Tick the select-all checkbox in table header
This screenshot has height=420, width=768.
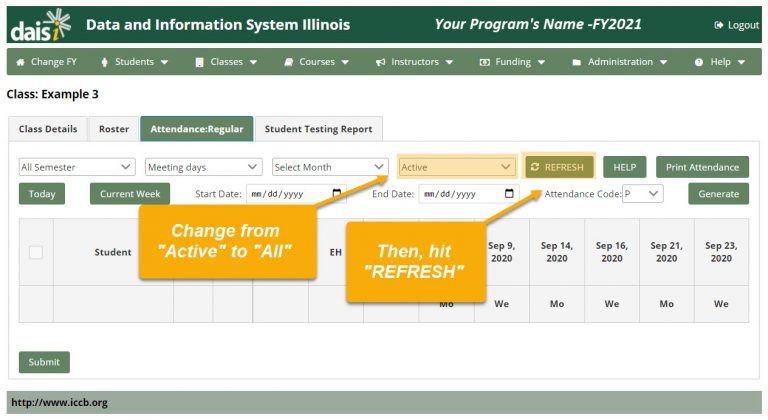coord(36,252)
